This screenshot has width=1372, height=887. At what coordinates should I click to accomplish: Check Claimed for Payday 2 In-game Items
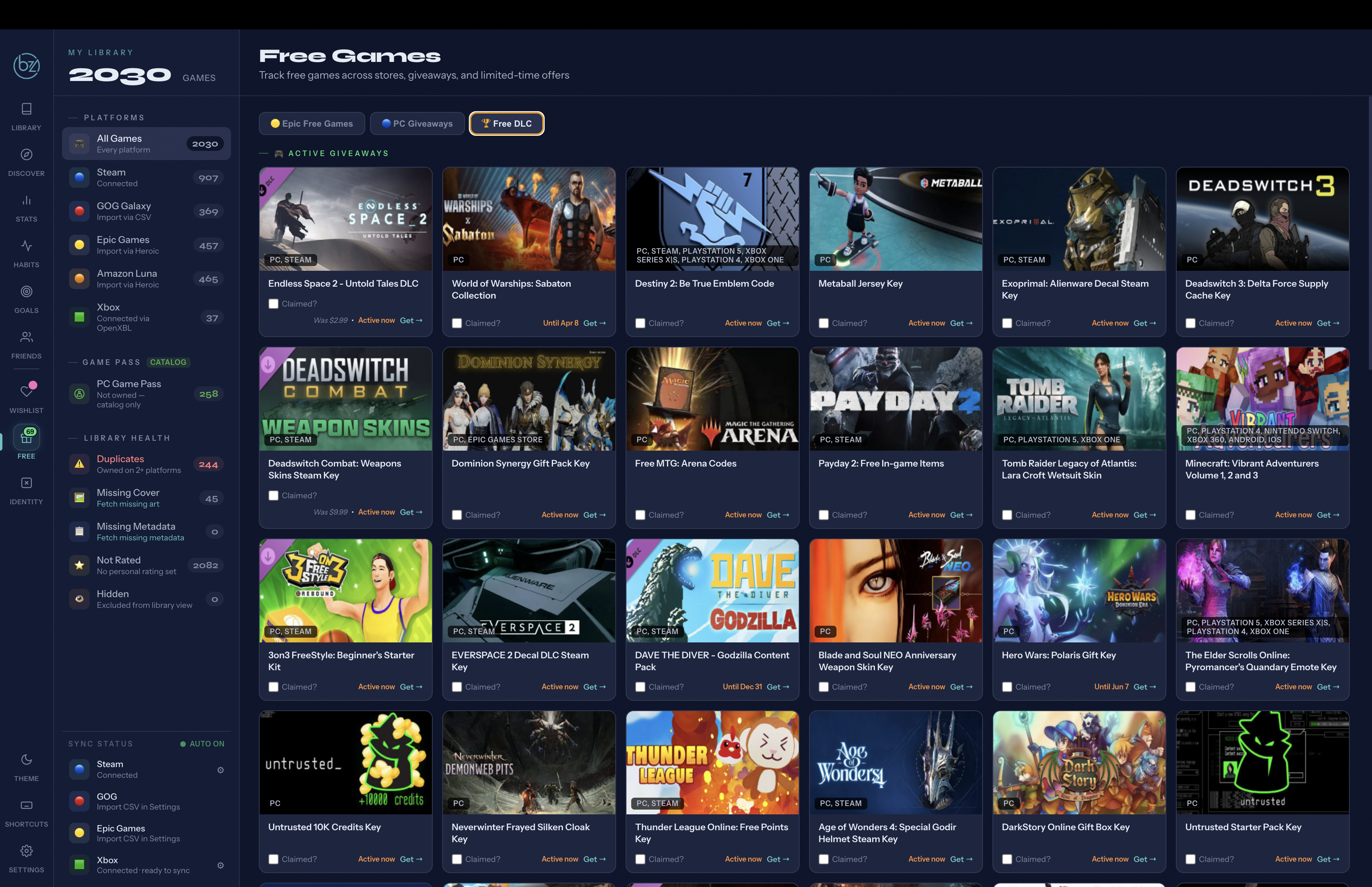pyautogui.click(x=824, y=515)
